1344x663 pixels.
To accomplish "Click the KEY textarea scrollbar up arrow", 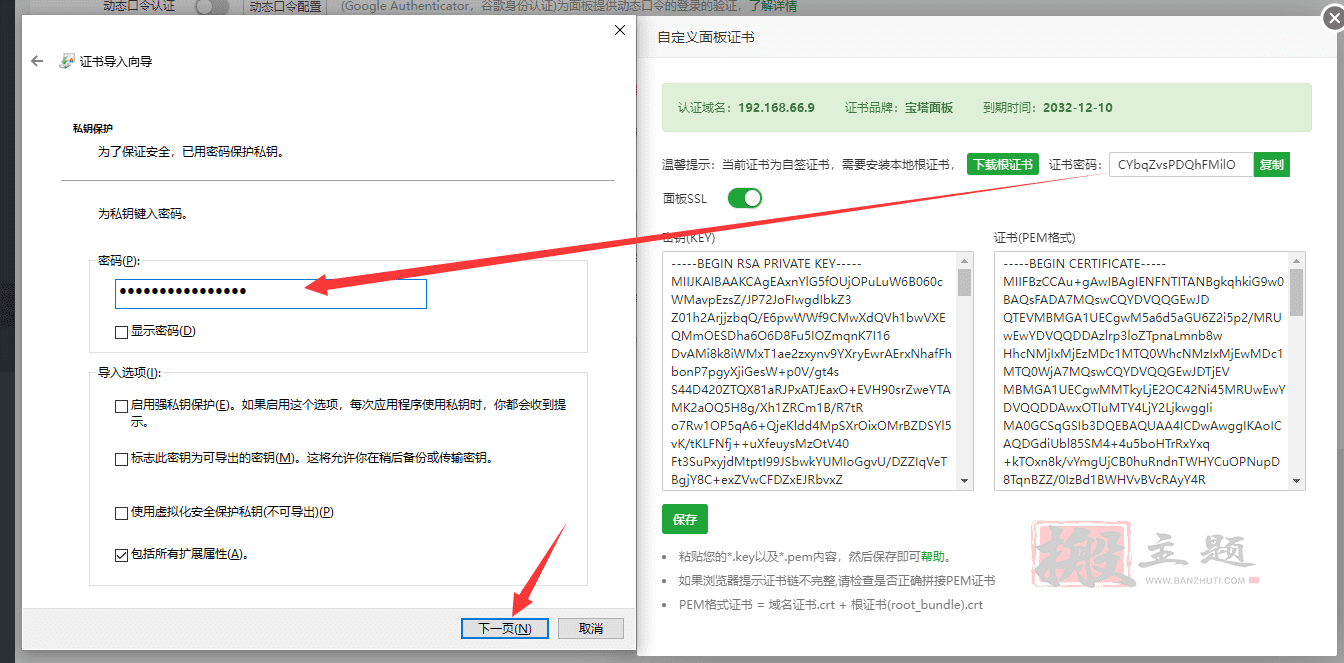I will 965,260.
